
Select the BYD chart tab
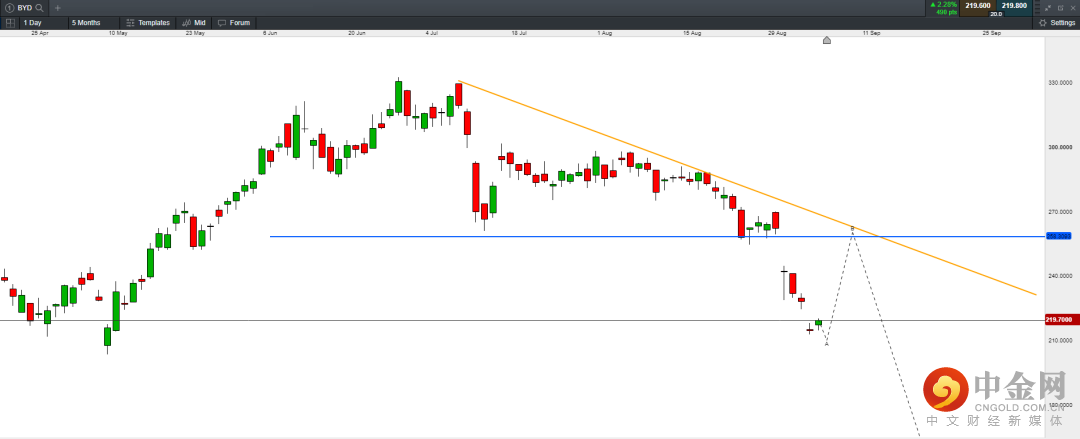[22, 7]
